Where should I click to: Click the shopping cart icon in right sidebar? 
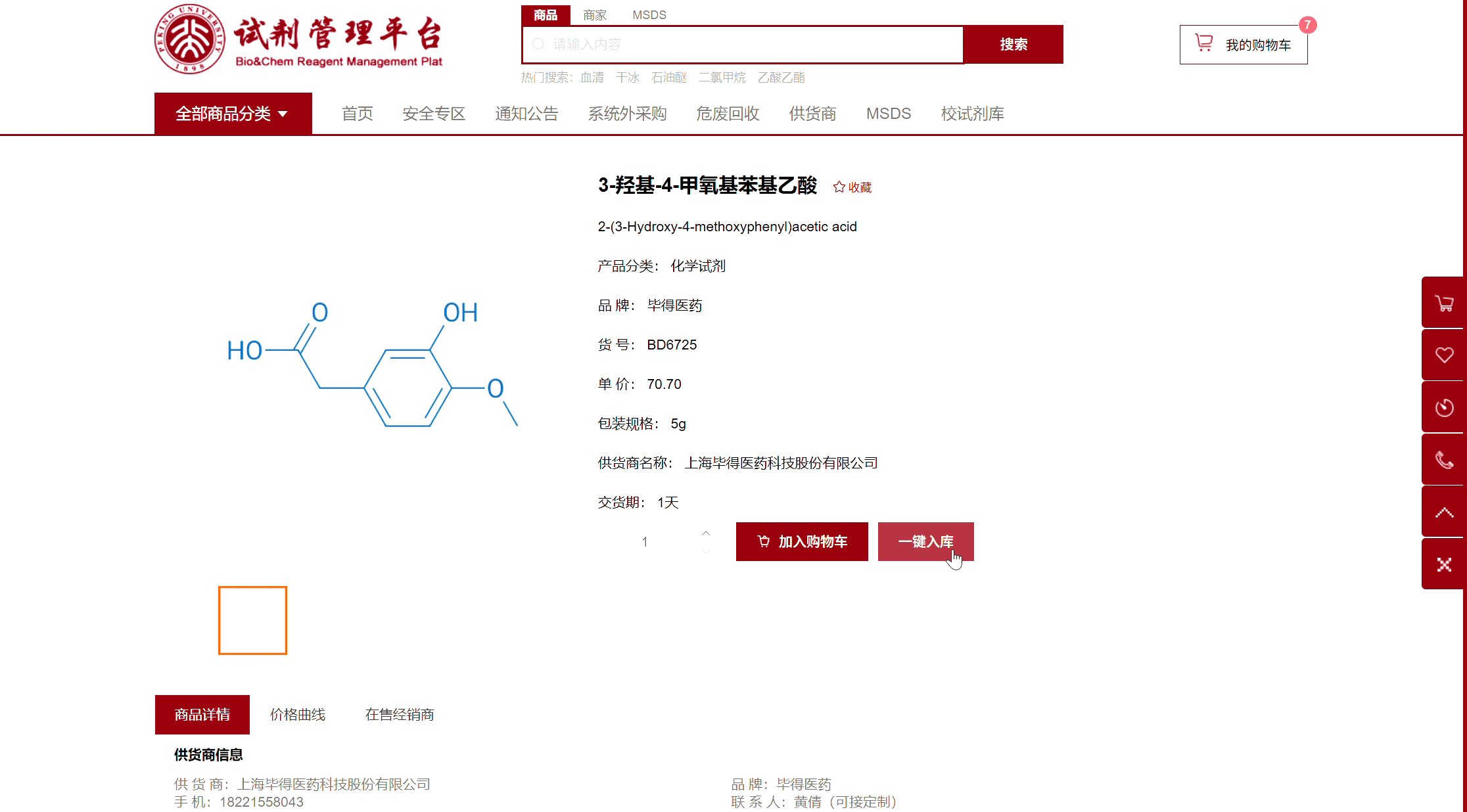[x=1443, y=303]
